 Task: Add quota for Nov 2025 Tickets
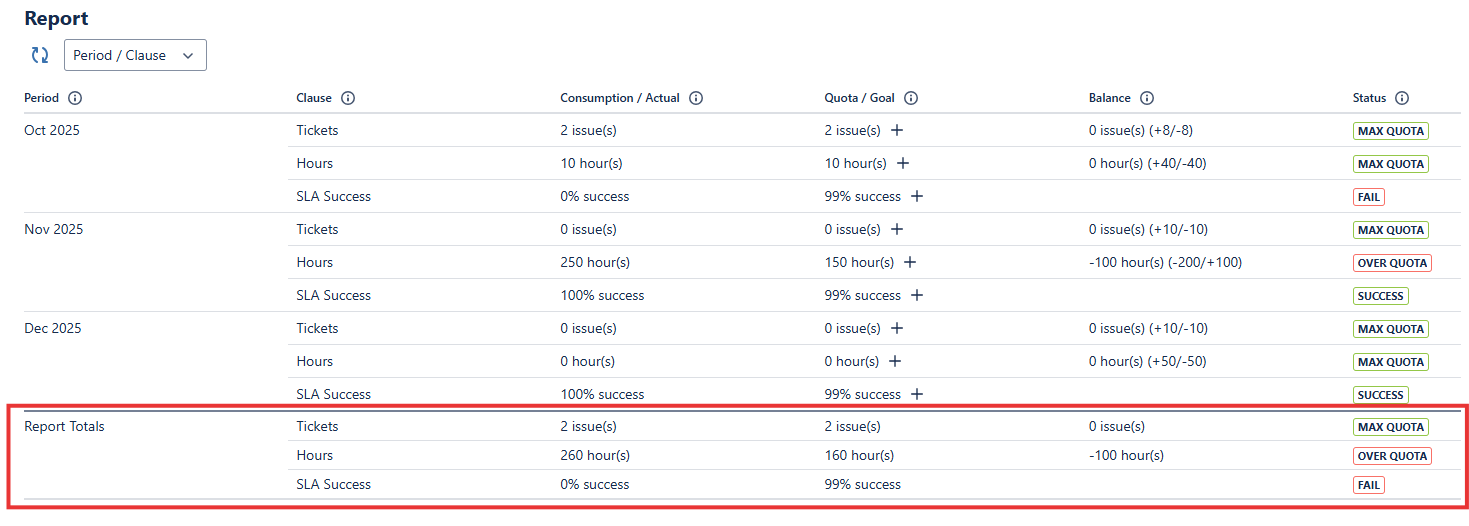pos(897,229)
